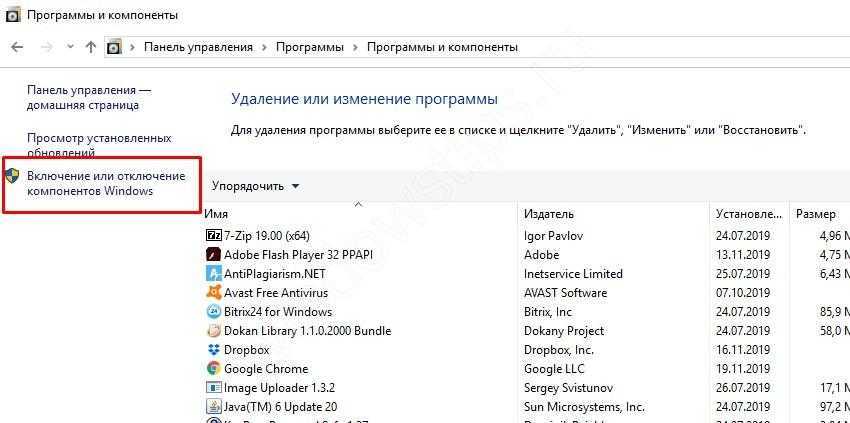Click install date 19.11.2019 cell

743,369
